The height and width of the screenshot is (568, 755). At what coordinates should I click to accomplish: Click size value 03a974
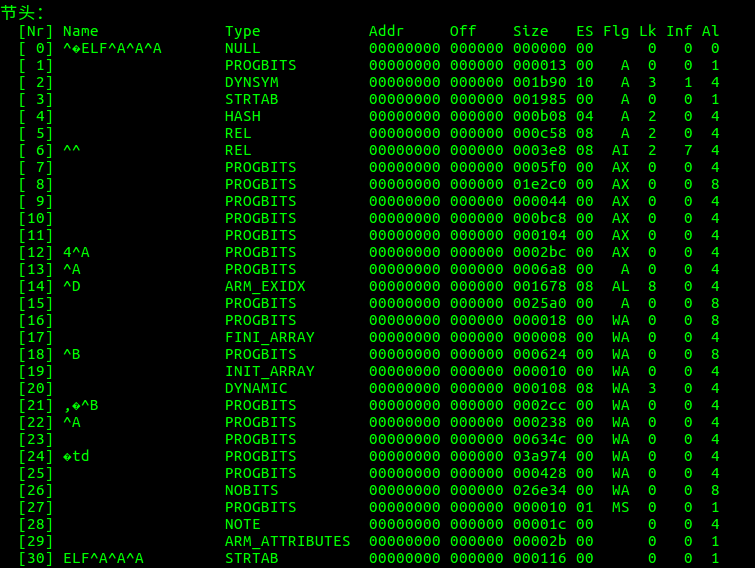539,456
